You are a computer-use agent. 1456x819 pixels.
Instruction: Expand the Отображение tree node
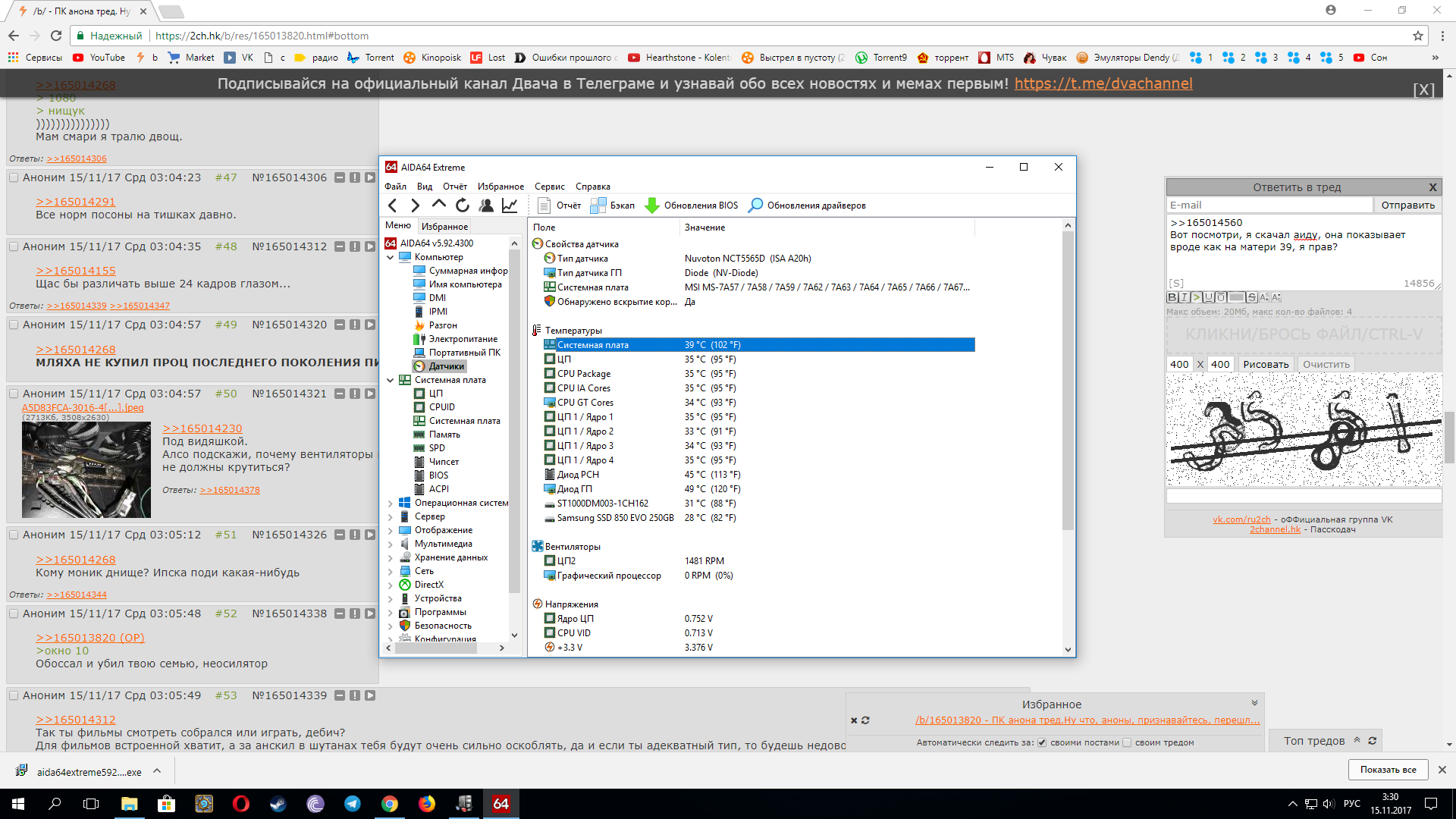click(x=391, y=530)
